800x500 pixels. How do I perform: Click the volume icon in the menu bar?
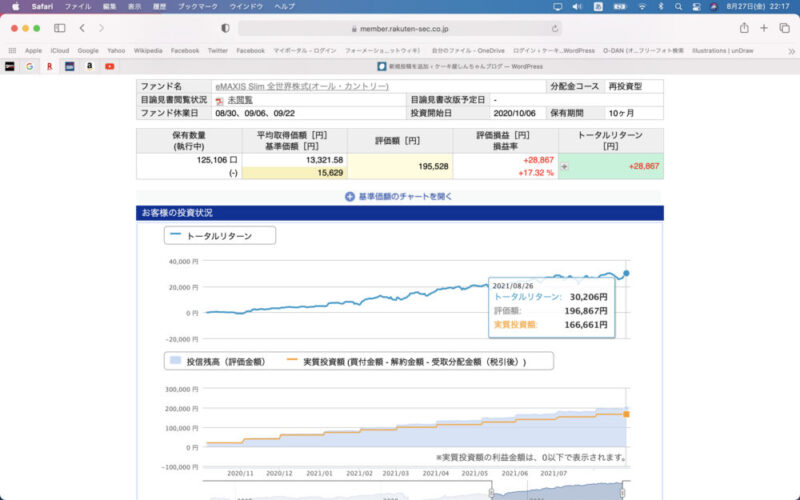(x=577, y=7)
